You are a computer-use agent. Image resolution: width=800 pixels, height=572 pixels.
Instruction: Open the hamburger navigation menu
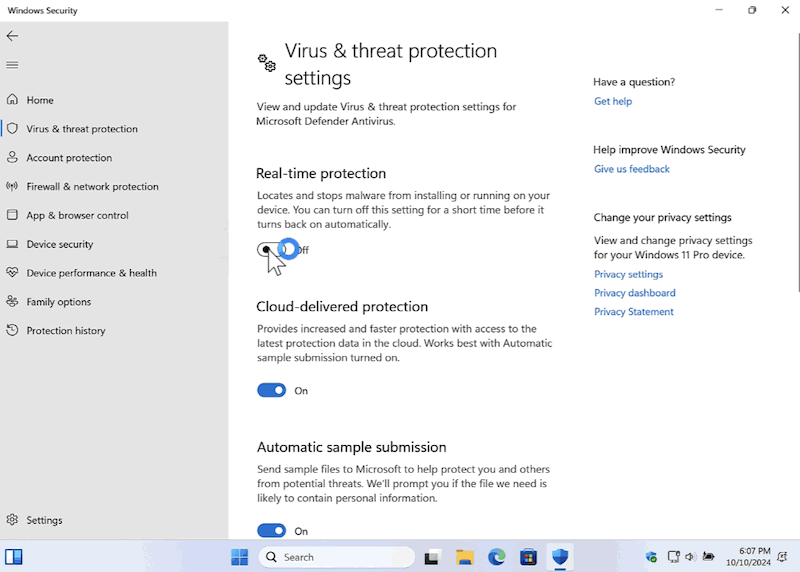tap(12, 65)
